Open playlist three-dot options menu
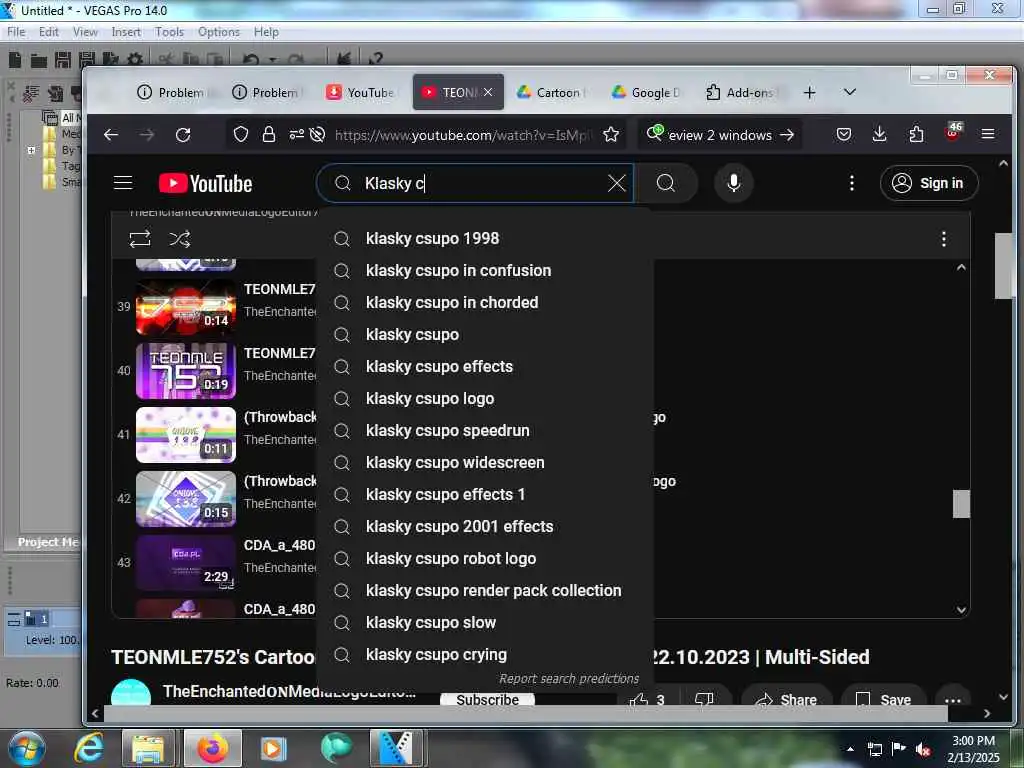This screenshot has height=768, width=1024. pyautogui.click(x=944, y=239)
